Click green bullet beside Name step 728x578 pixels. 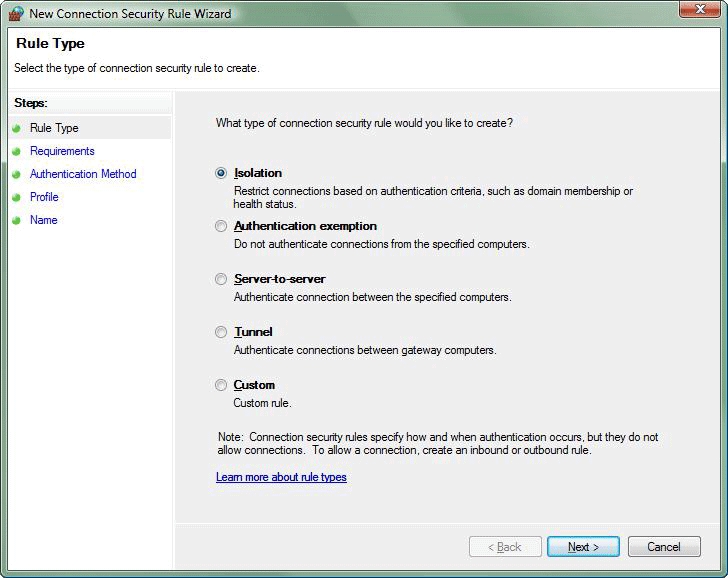(17, 220)
